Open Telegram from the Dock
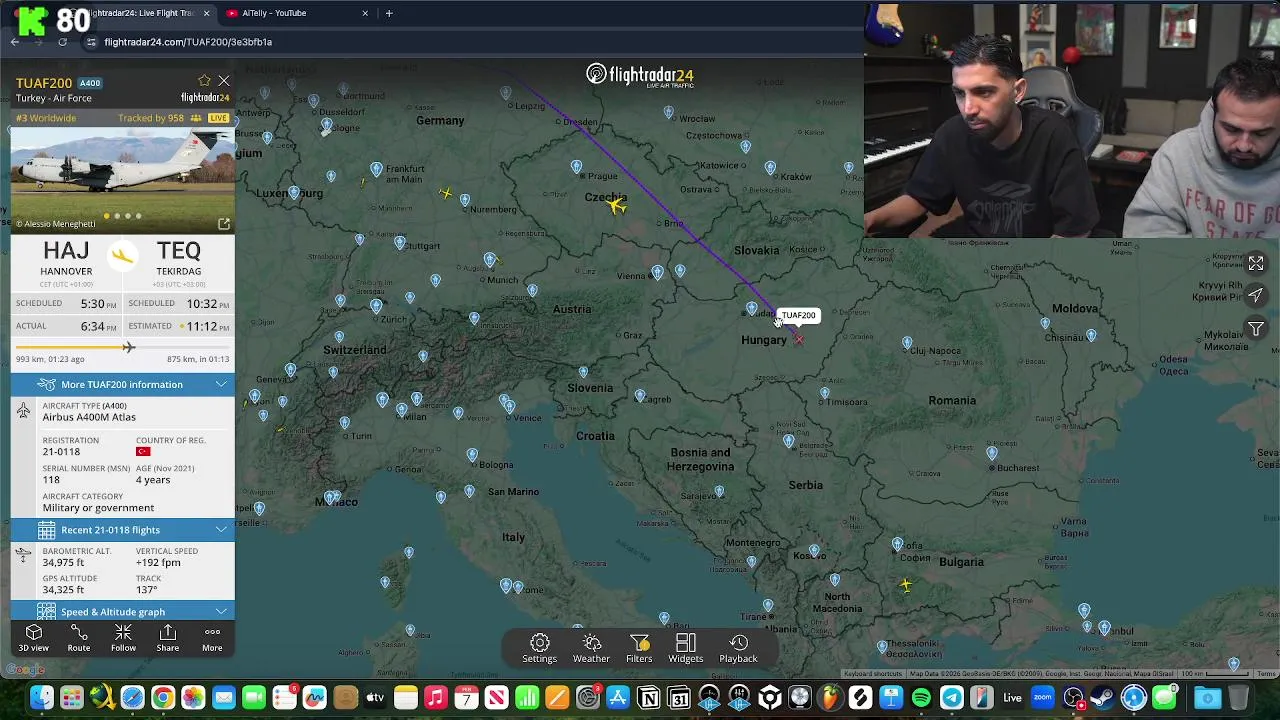This screenshot has width=1280, height=720. point(952,698)
